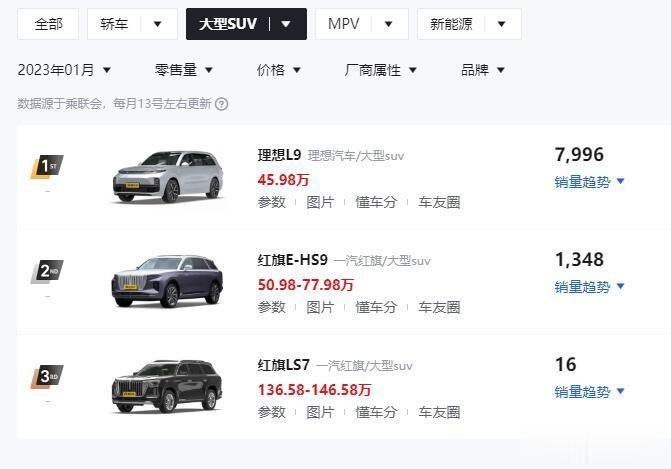Click the 红旗LS7 model name
The height and width of the screenshot is (469, 671).
coord(286,365)
